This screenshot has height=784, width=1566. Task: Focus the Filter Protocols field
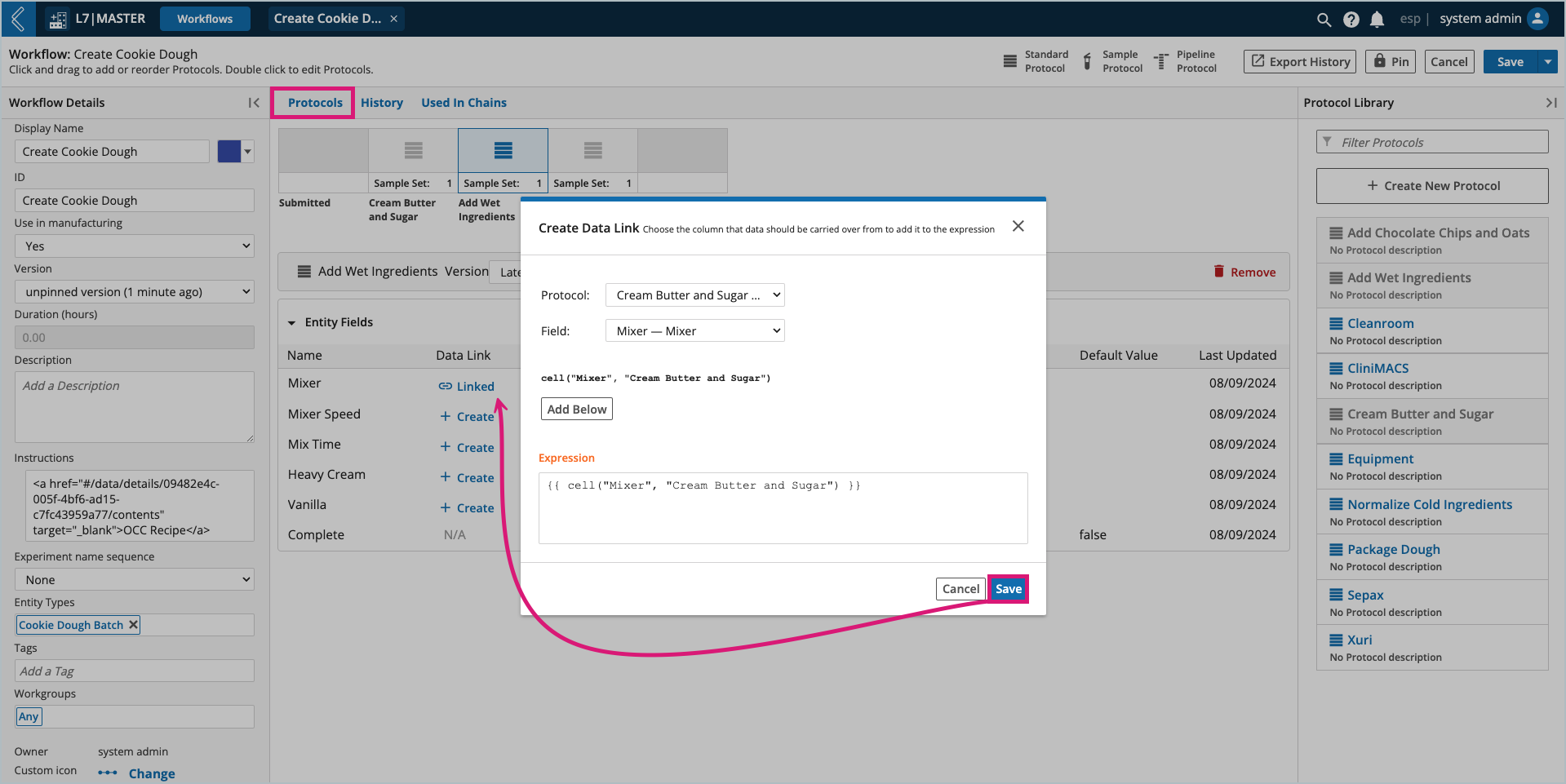point(1432,142)
